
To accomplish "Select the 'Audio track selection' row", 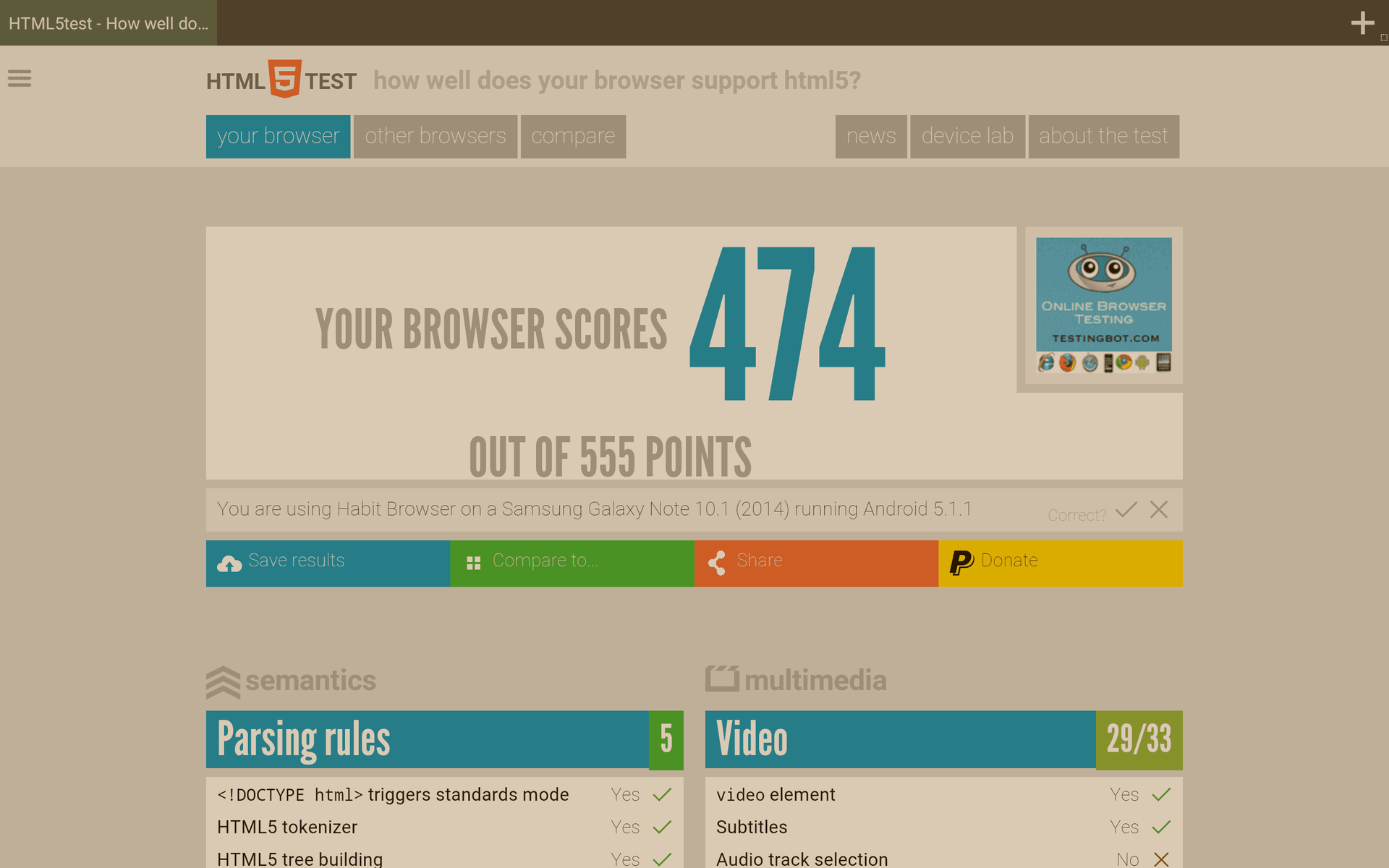I will coord(944,858).
